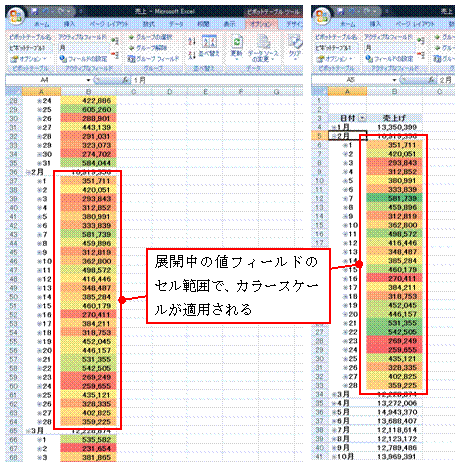Toggle the expand button beside day 30
This screenshot has width=461, height=464.
(39, 154)
